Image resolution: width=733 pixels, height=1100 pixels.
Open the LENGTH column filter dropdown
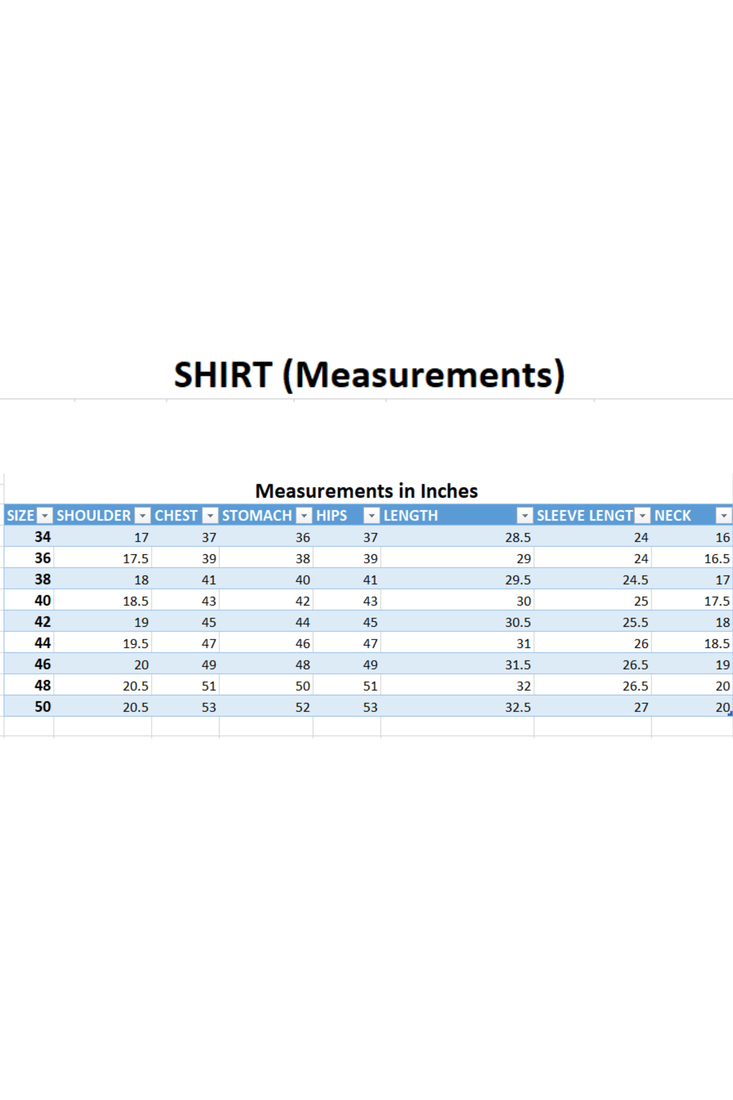click(x=524, y=516)
